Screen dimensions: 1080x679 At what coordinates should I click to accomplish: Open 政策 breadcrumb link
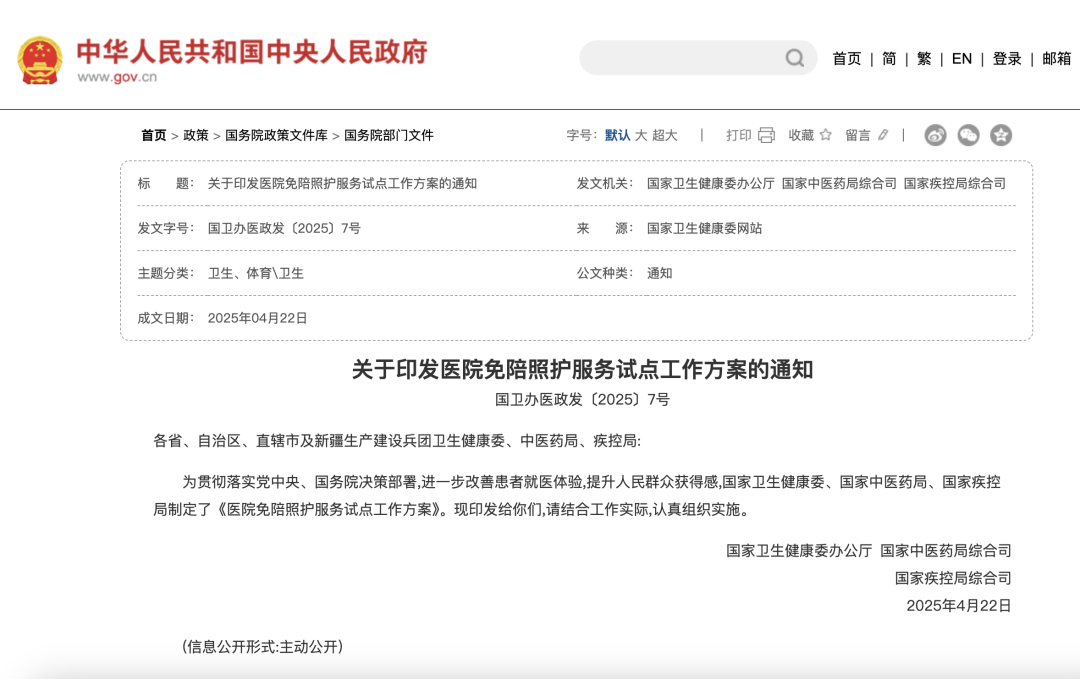tap(196, 135)
